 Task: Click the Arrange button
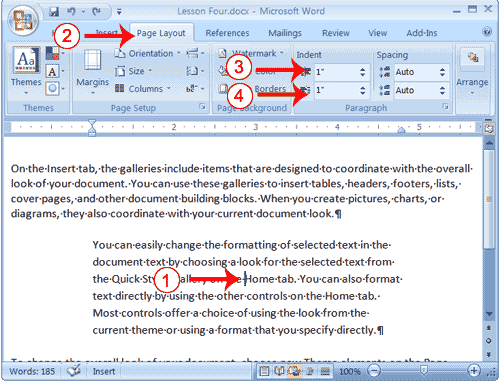(472, 71)
